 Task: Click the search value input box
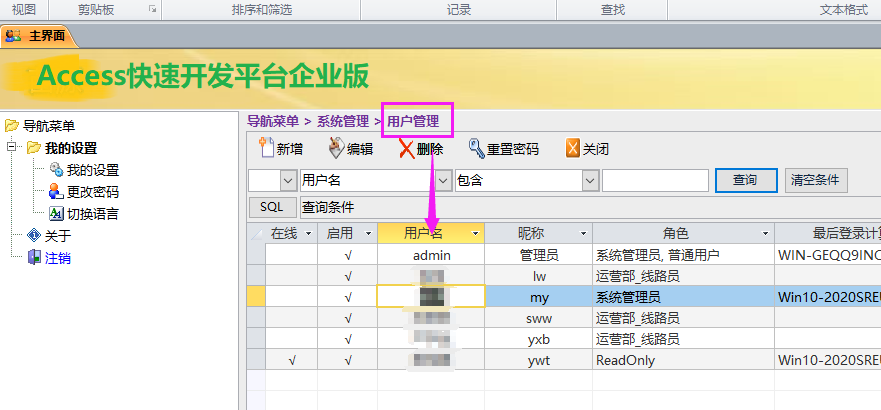tap(655, 180)
